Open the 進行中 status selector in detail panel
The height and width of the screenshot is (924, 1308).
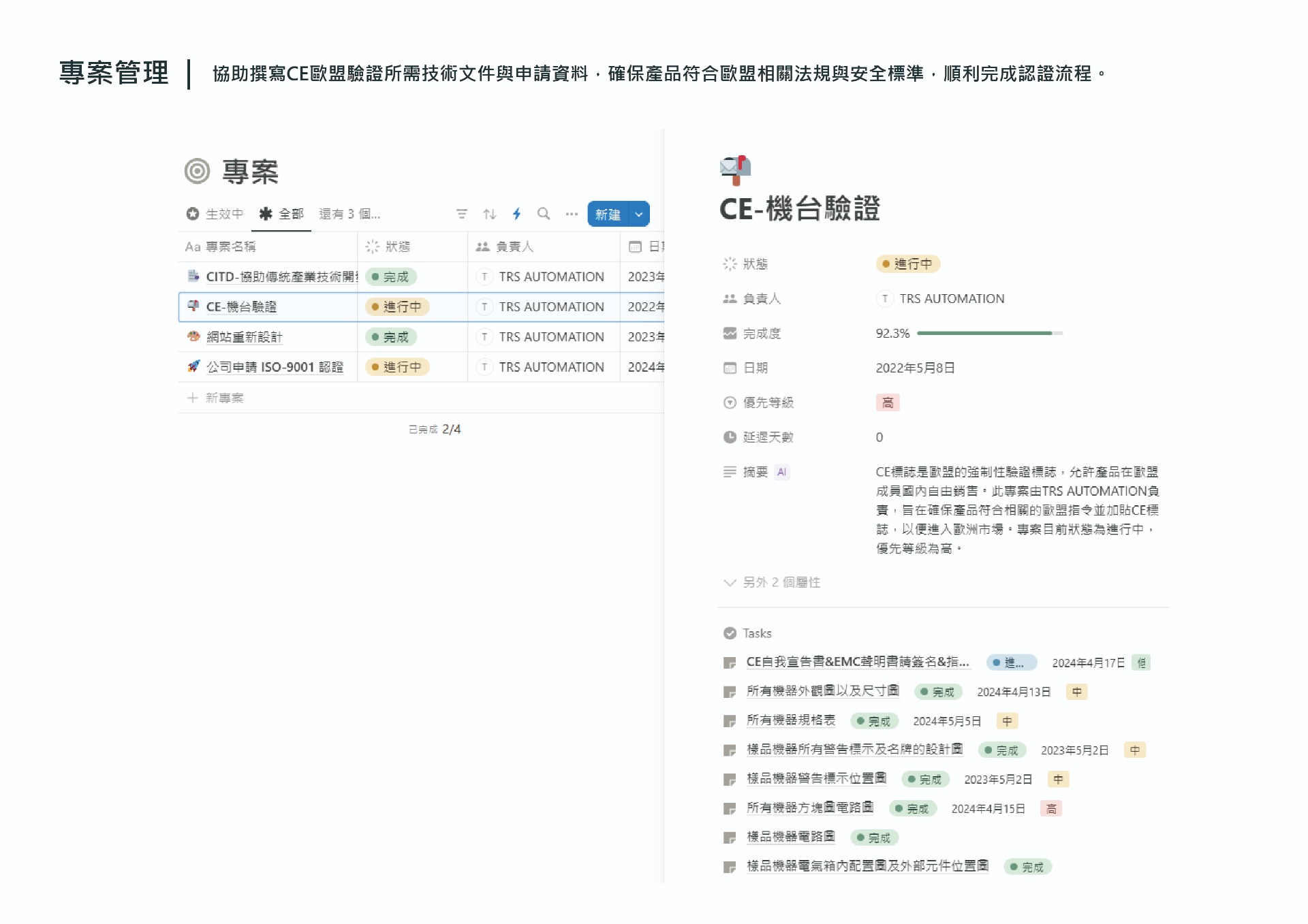click(x=907, y=264)
